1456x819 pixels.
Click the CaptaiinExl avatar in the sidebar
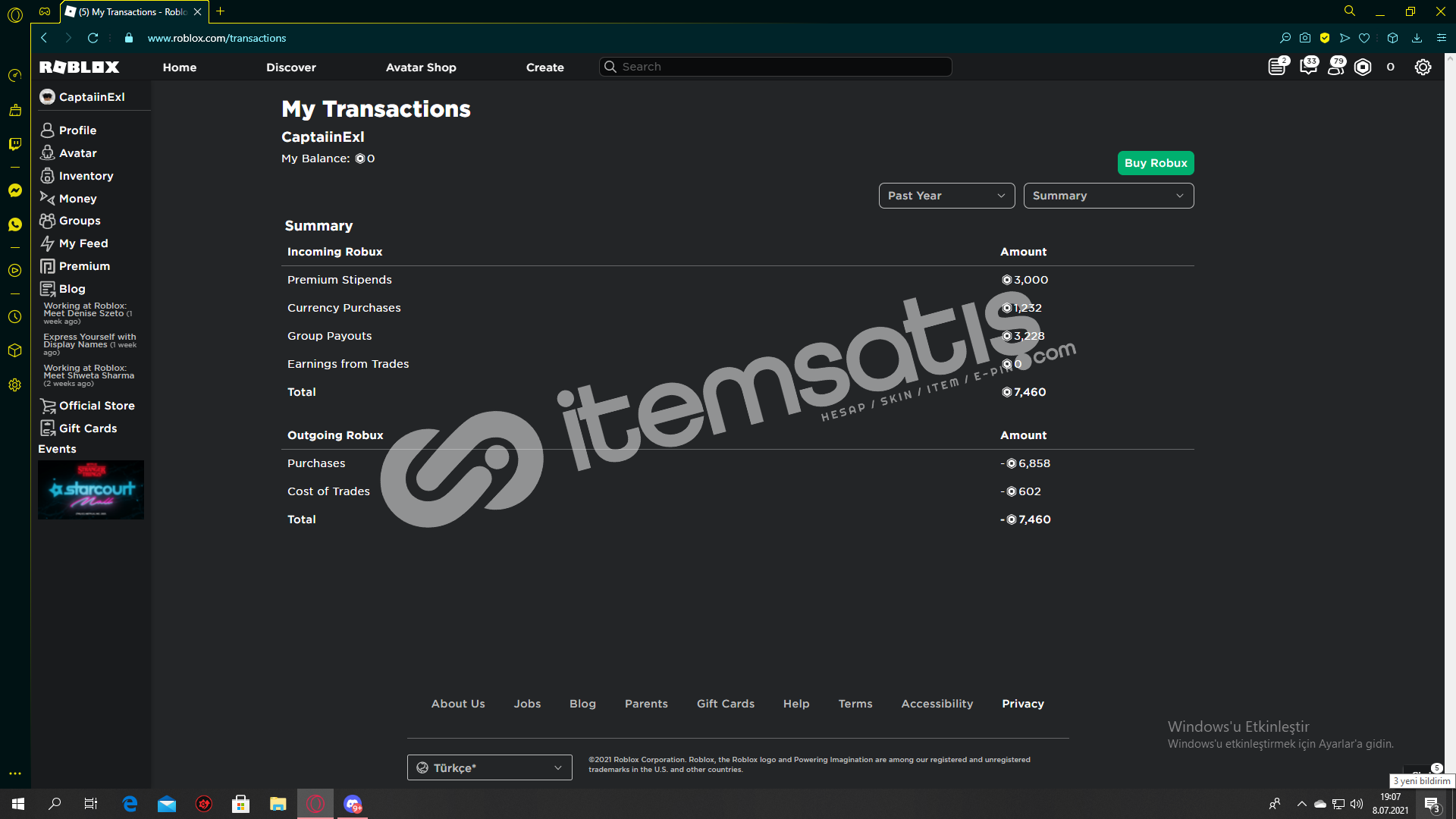47,97
